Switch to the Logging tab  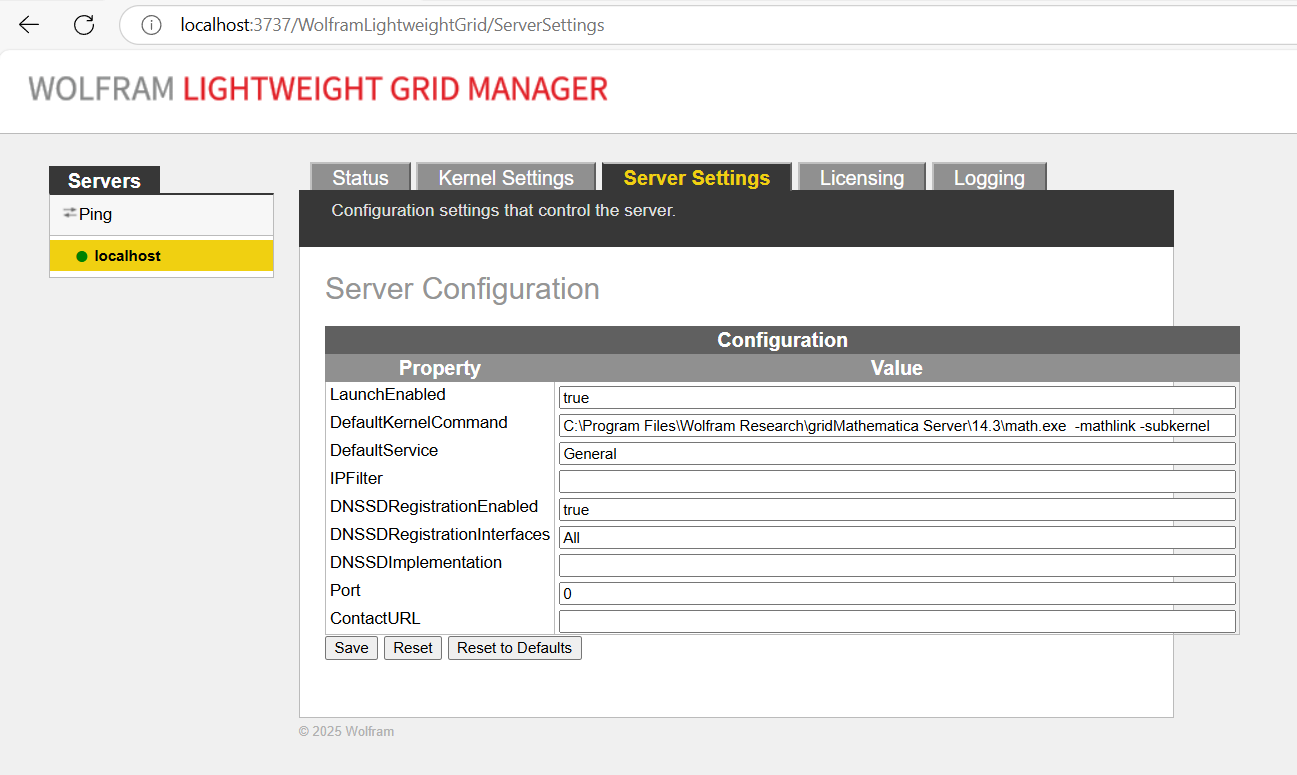coord(989,177)
